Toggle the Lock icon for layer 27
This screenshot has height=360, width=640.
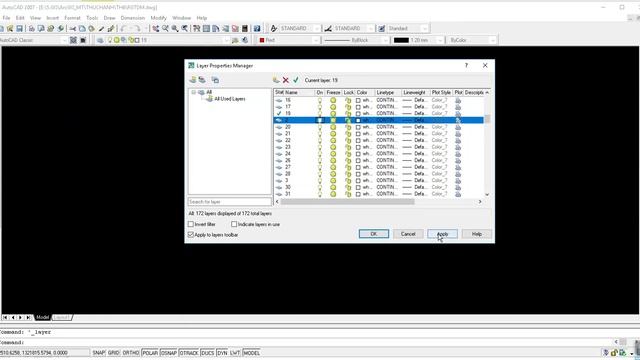pos(348,167)
